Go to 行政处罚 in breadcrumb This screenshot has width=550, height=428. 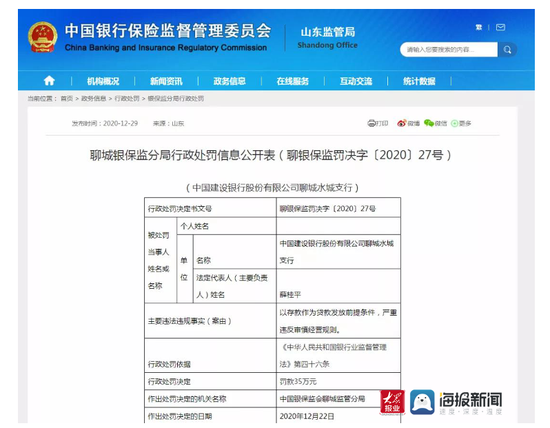pos(127,99)
